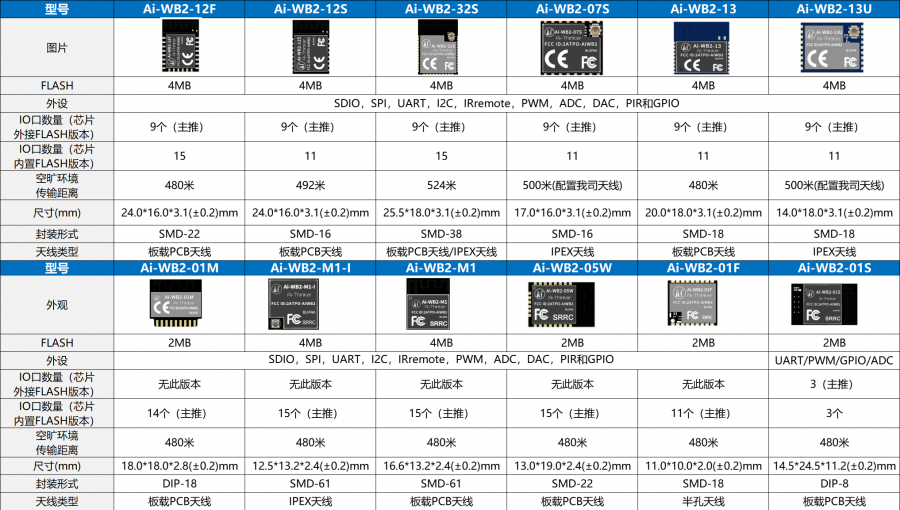Select the DIP-8 package cell
Image resolution: width=900 pixels, height=510 pixels.
click(x=834, y=484)
